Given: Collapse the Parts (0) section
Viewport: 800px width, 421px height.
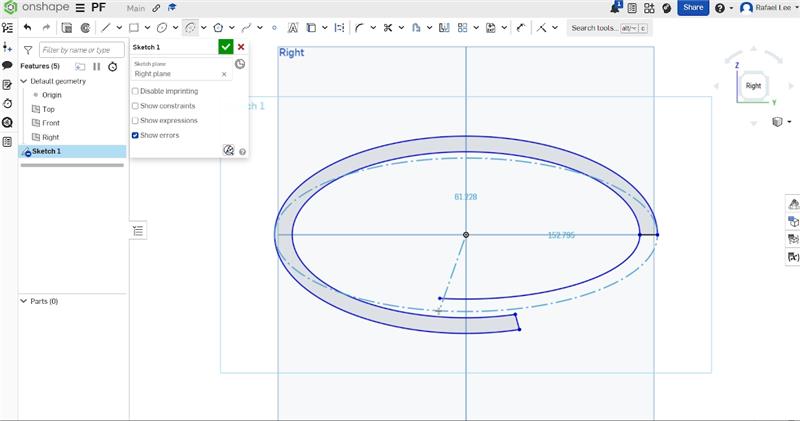Looking at the screenshot, I should click(23, 301).
